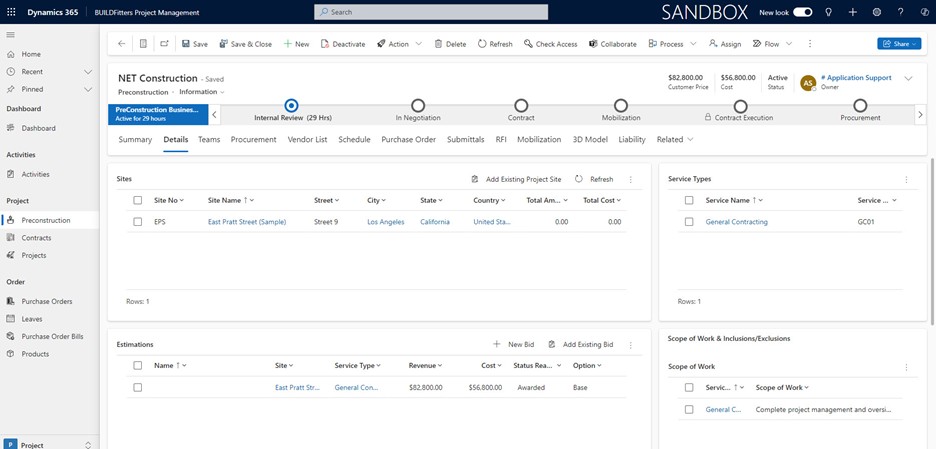
Task: Select the Internal Review stage marker
Action: (291, 105)
